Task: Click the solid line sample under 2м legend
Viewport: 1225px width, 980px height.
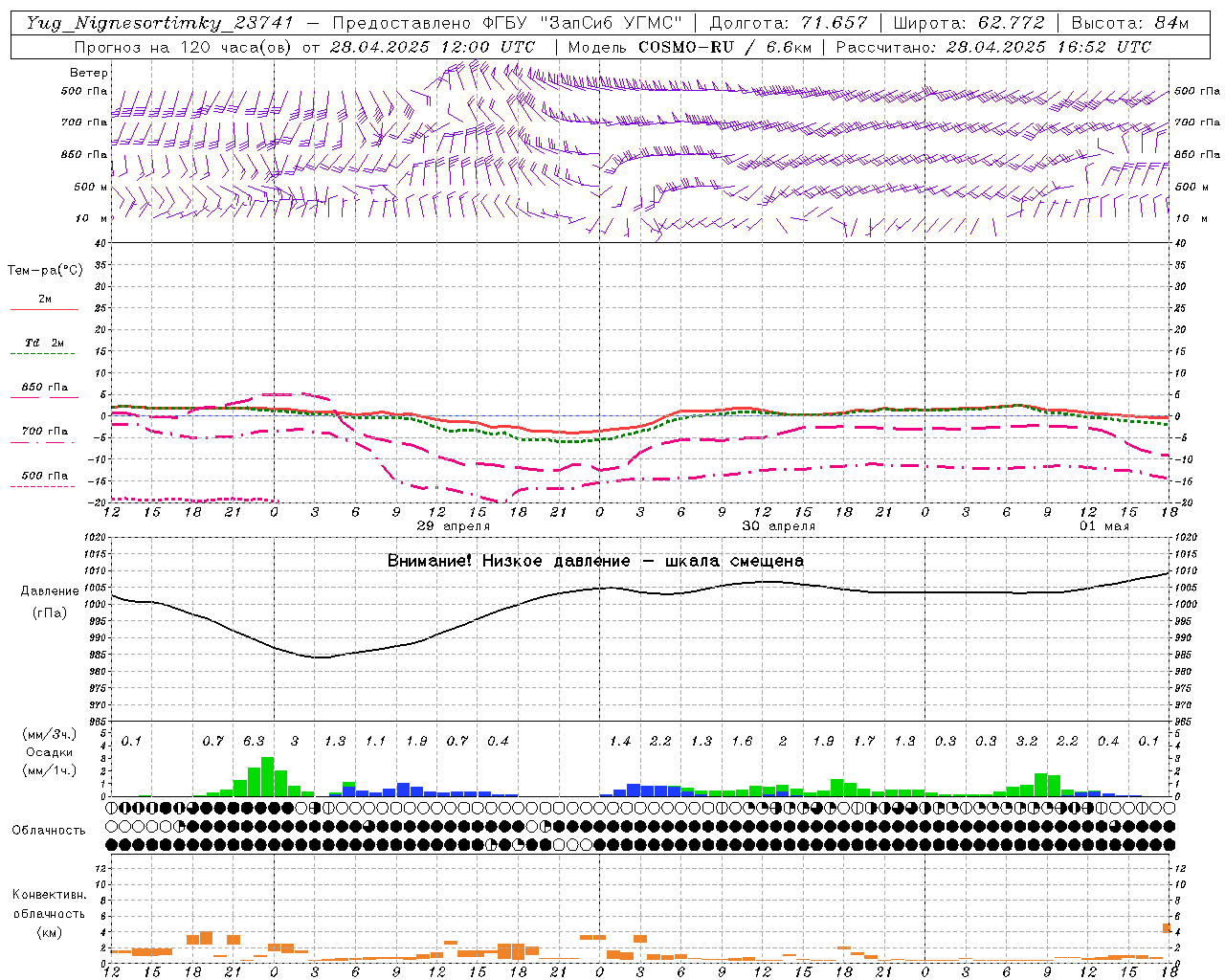Action: pyautogui.click(x=44, y=310)
